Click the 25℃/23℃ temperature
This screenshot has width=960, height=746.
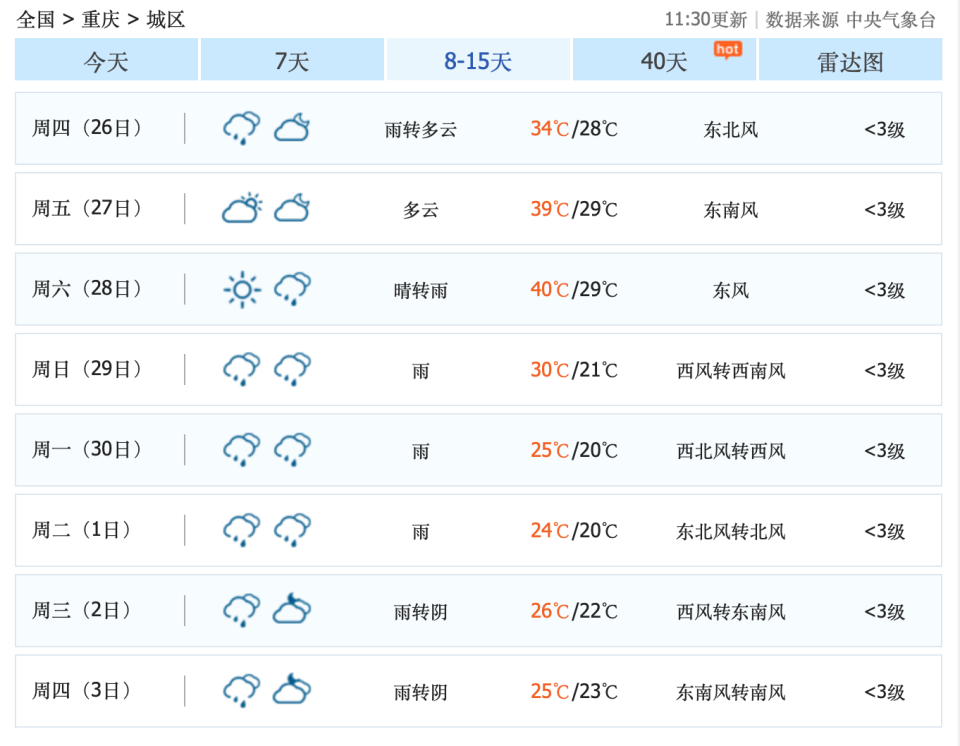point(574,692)
